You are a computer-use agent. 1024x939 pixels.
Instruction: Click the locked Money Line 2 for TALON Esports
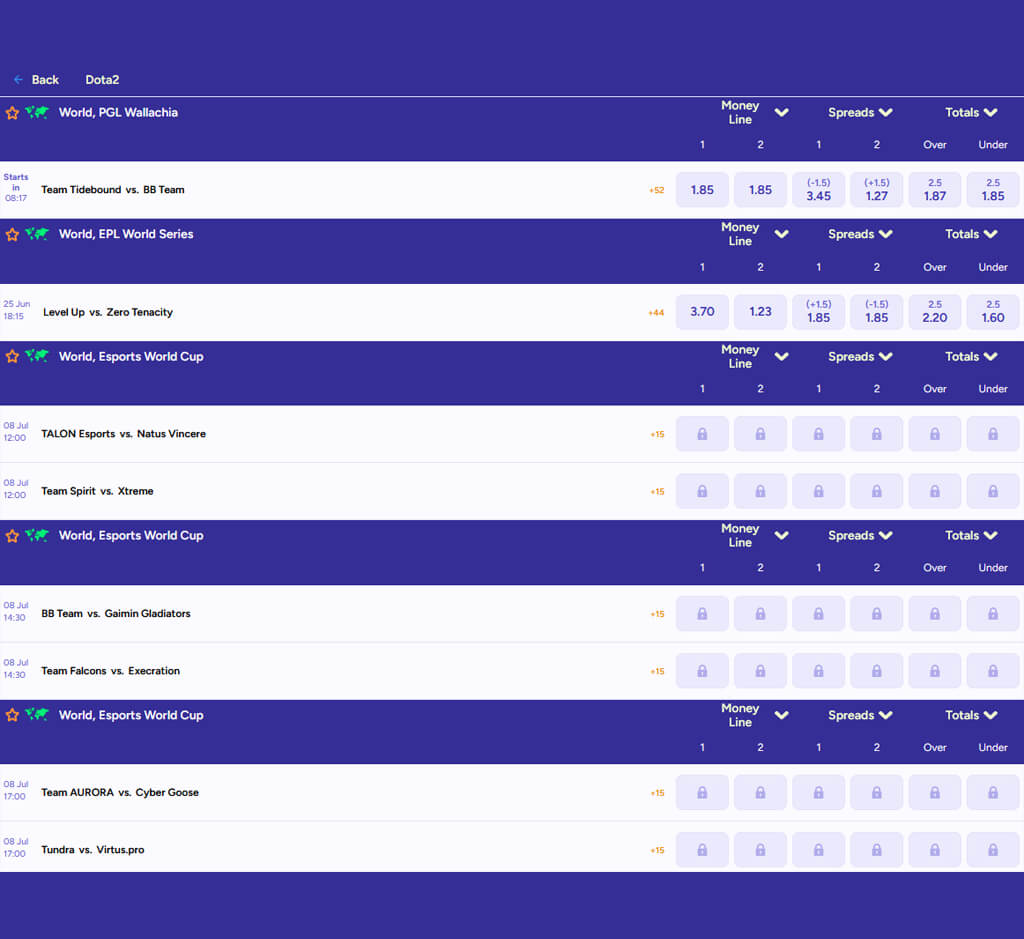click(760, 434)
